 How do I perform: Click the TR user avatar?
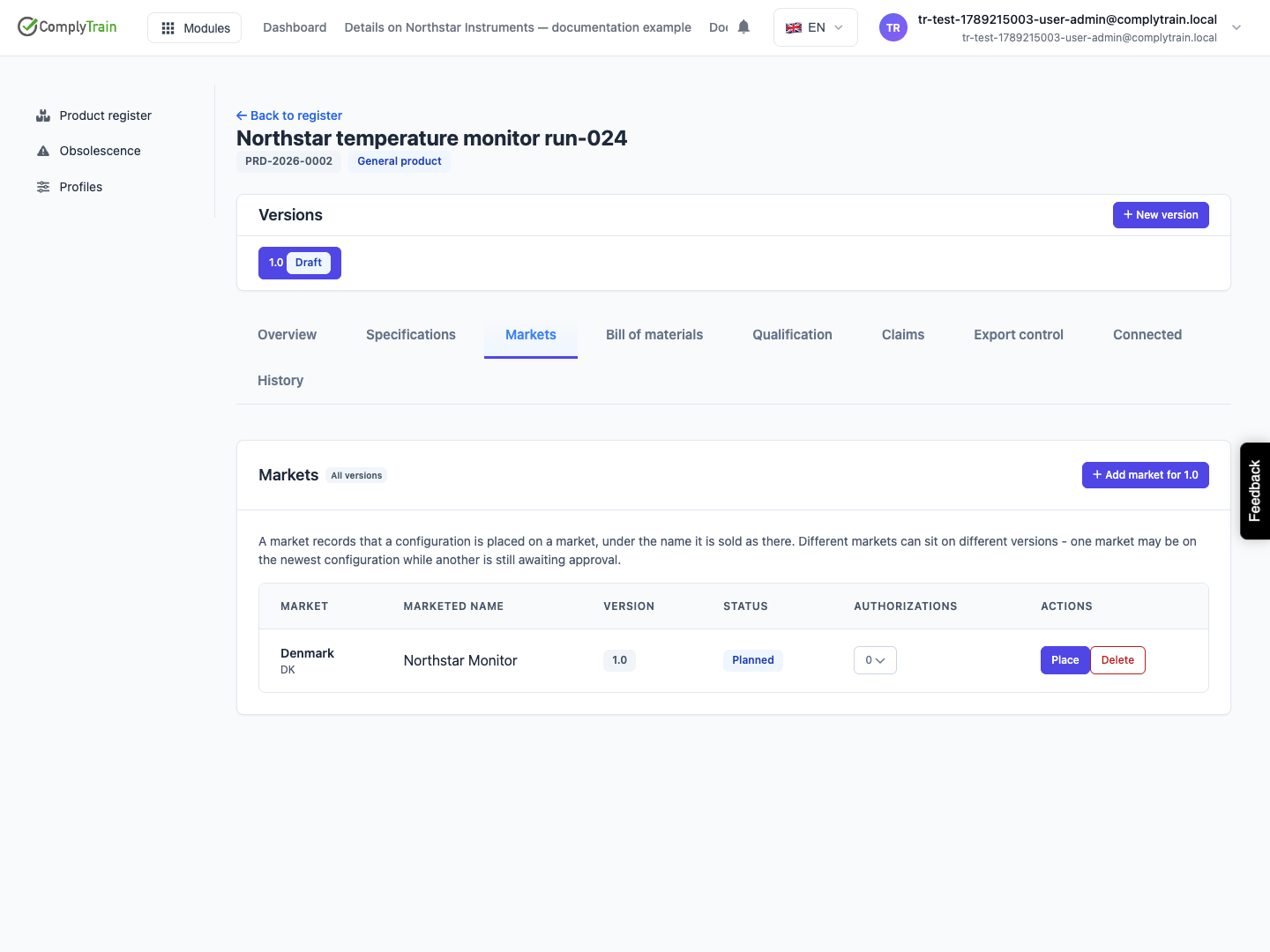[893, 27]
